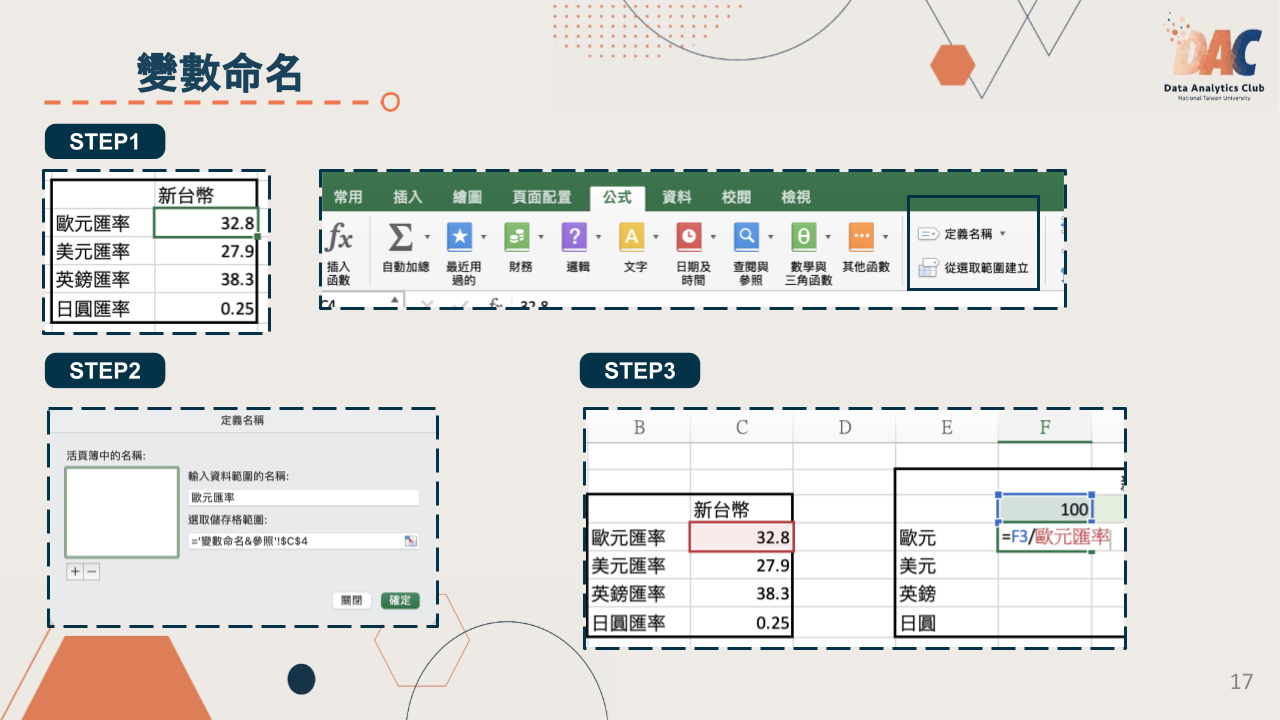Click the Text functions 文字 icon
This screenshot has width=1280, height=720.
[633, 238]
